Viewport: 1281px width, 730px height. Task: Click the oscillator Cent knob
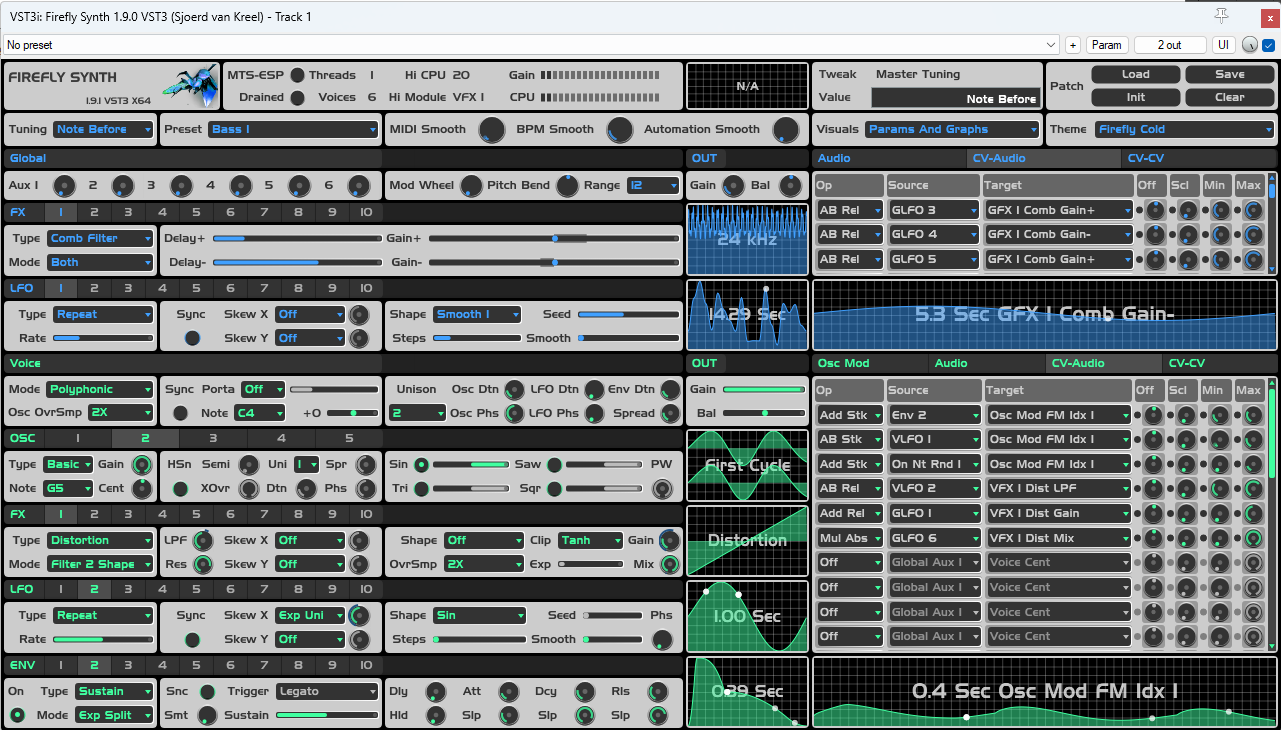coord(141,489)
